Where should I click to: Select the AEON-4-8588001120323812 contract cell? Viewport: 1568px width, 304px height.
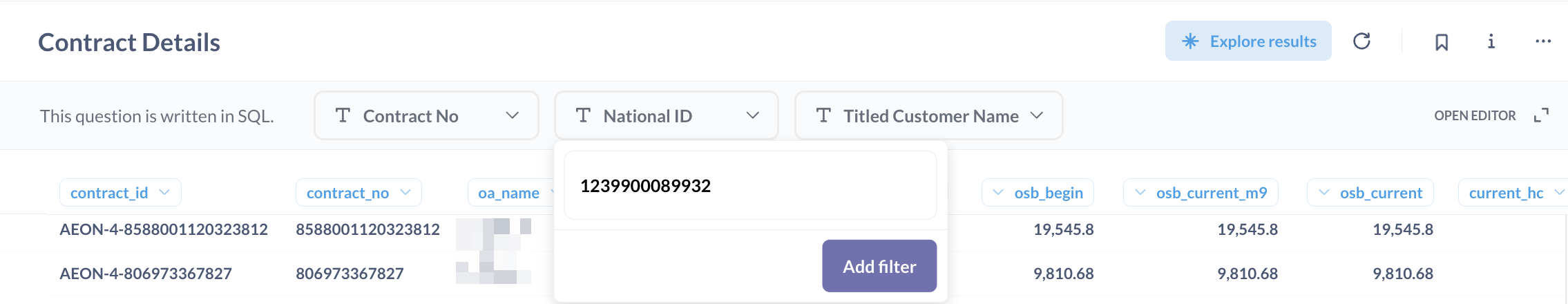click(164, 229)
